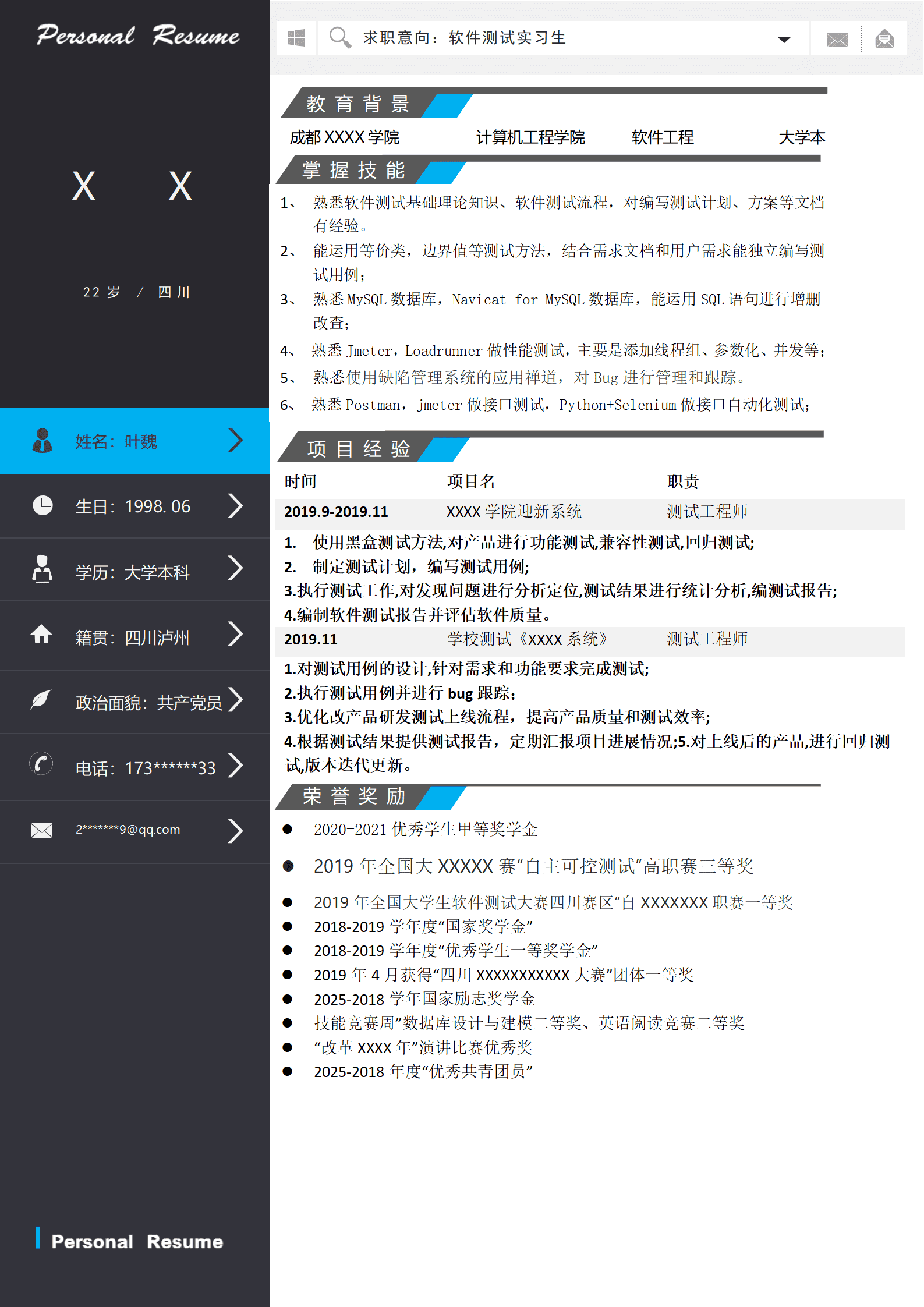Click 成都XXXX学院 in education row
Screen dimensions: 924x1307
pyautogui.click(x=345, y=137)
